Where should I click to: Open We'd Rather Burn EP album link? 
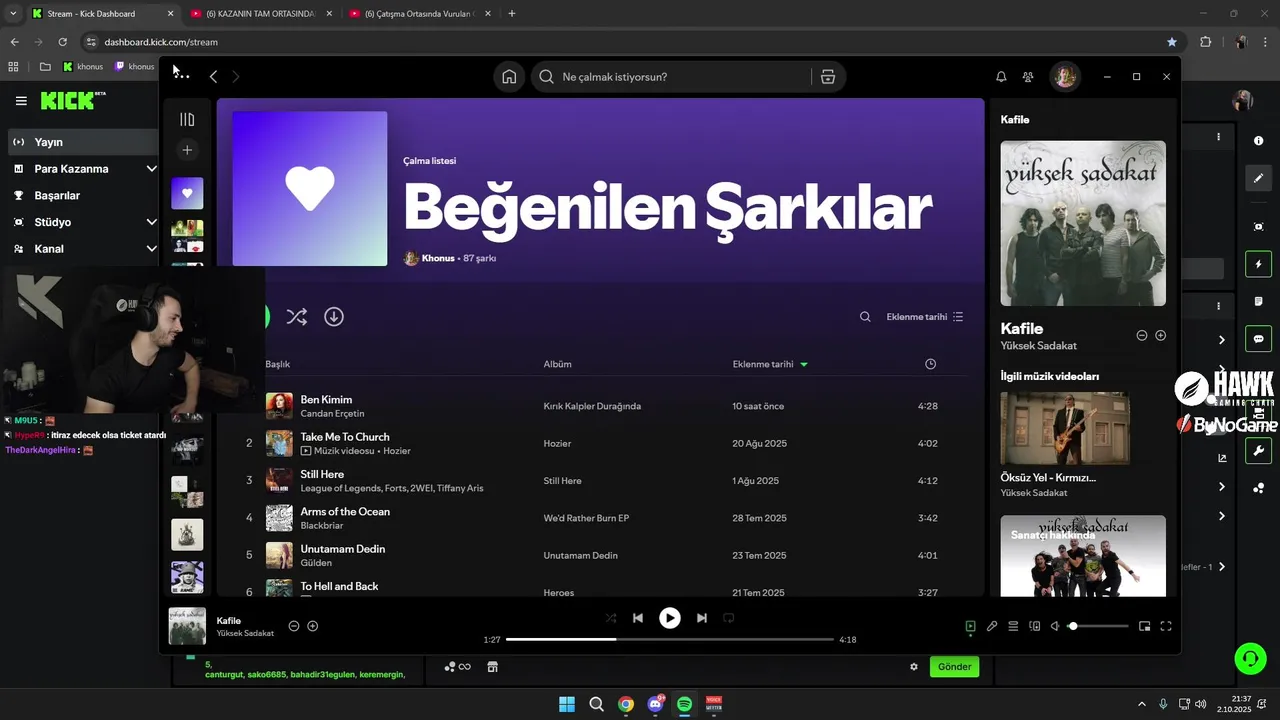click(586, 518)
